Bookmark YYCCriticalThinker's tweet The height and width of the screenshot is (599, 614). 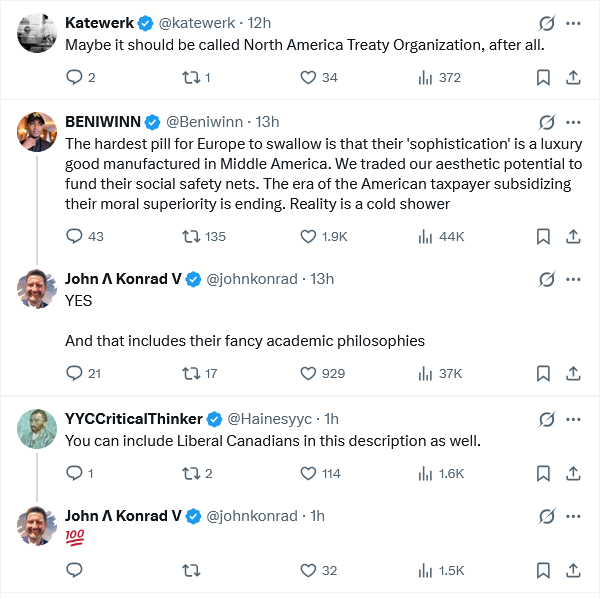point(543,473)
